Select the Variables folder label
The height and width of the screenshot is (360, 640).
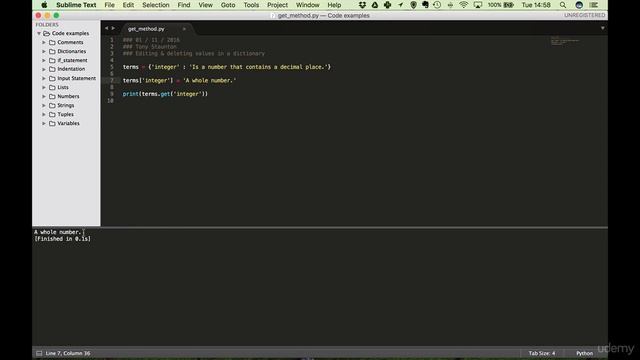(68, 123)
